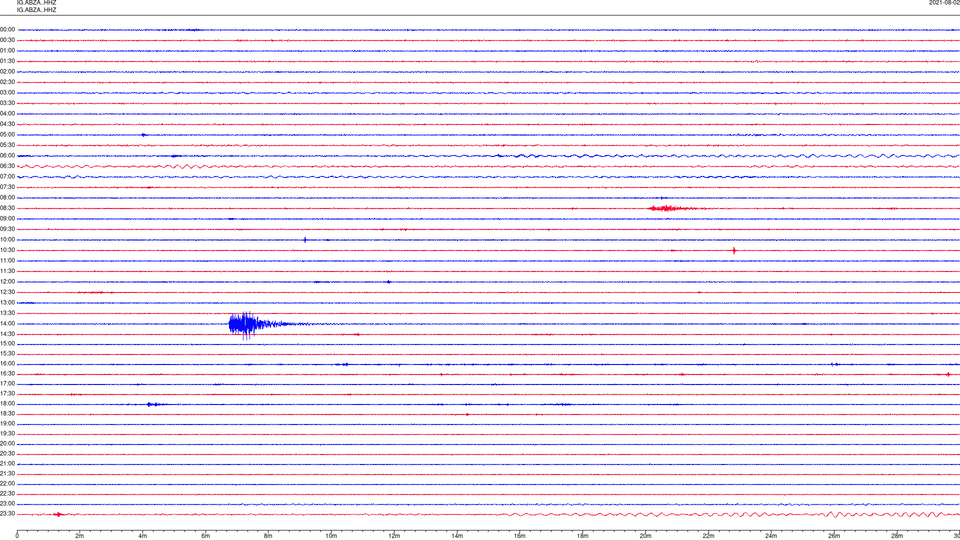Click the '12m' axis tick label

394,536
